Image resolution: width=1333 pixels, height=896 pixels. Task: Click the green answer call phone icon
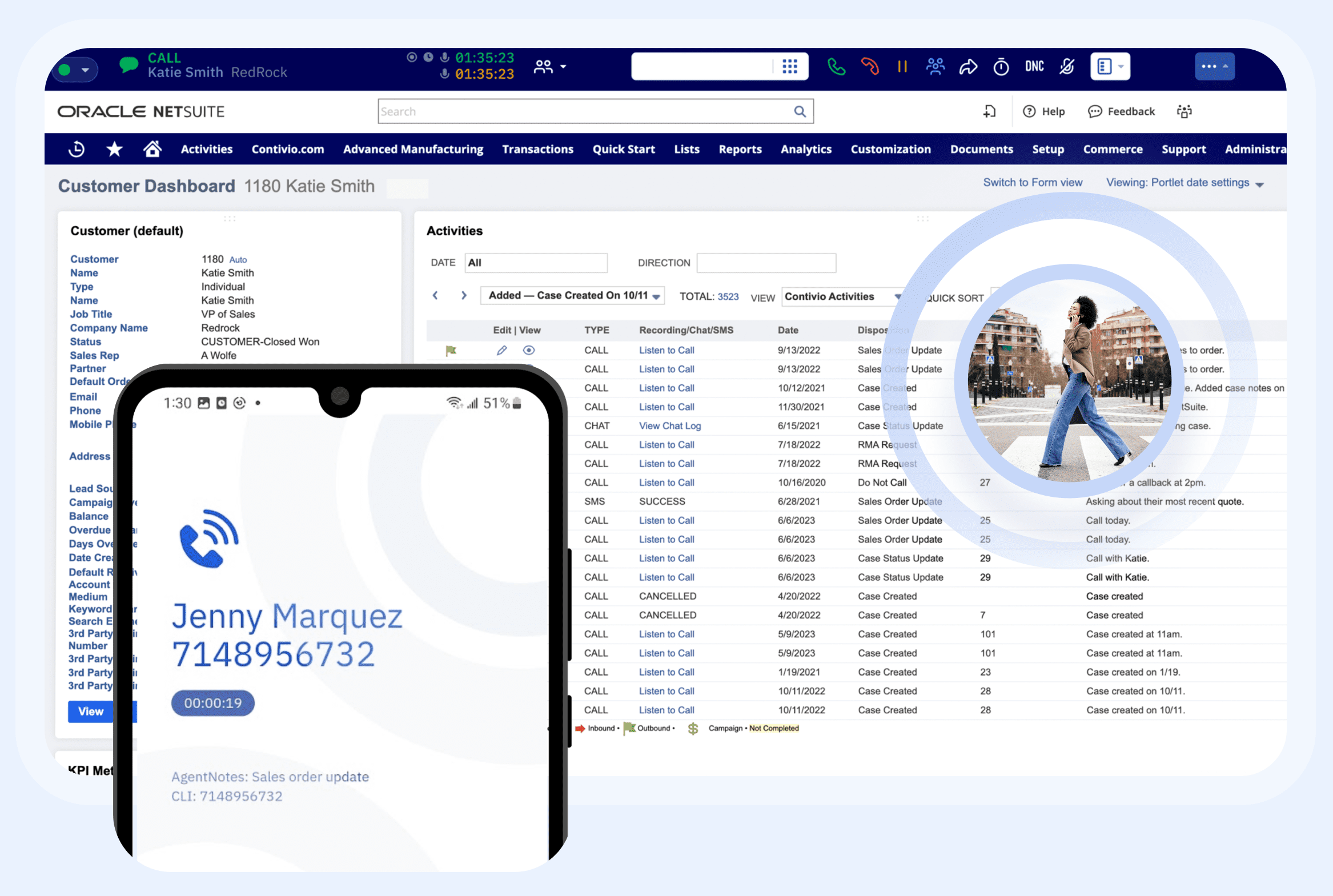coord(836,67)
